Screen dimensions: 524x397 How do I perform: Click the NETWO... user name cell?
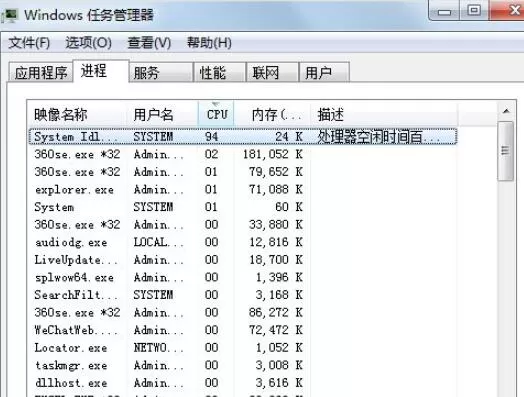pyautogui.click(x=158, y=348)
